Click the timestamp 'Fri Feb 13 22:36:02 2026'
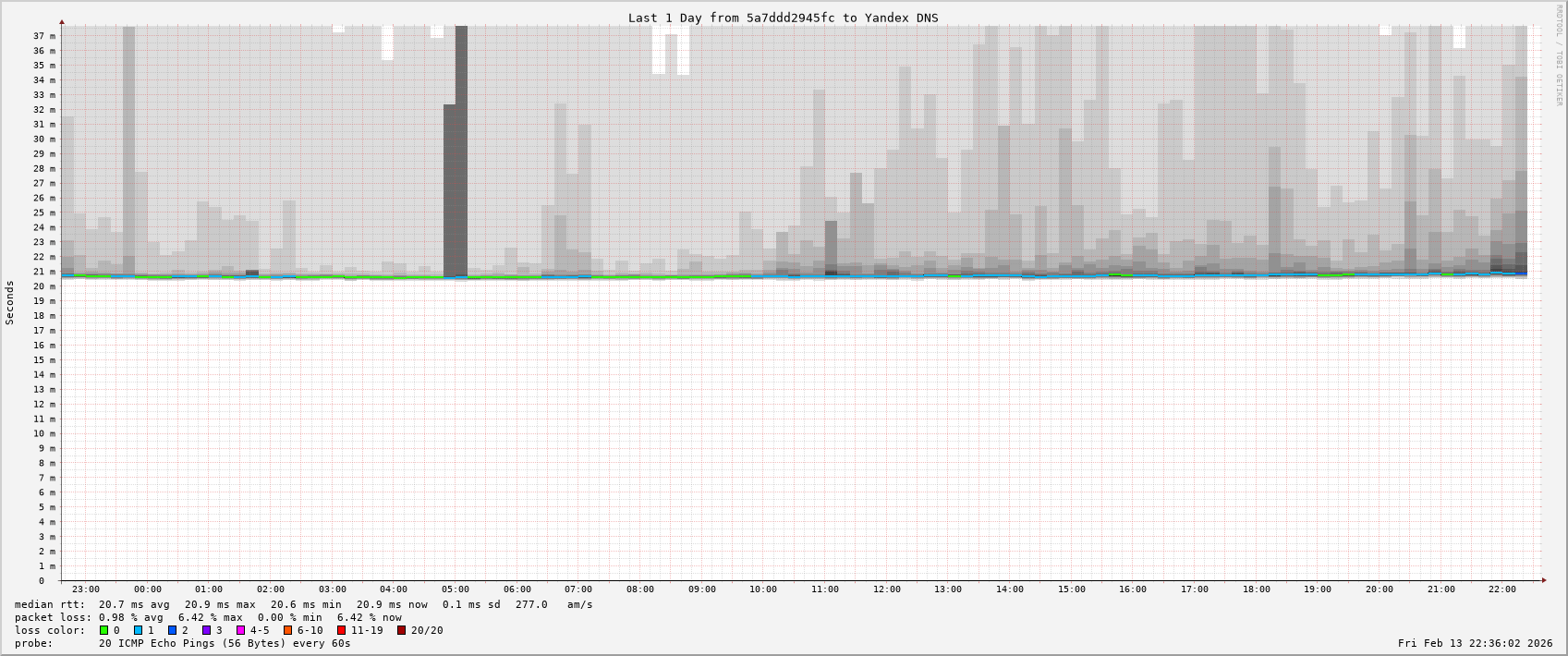This screenshot has height=656, width=1568. (1475, 643)
